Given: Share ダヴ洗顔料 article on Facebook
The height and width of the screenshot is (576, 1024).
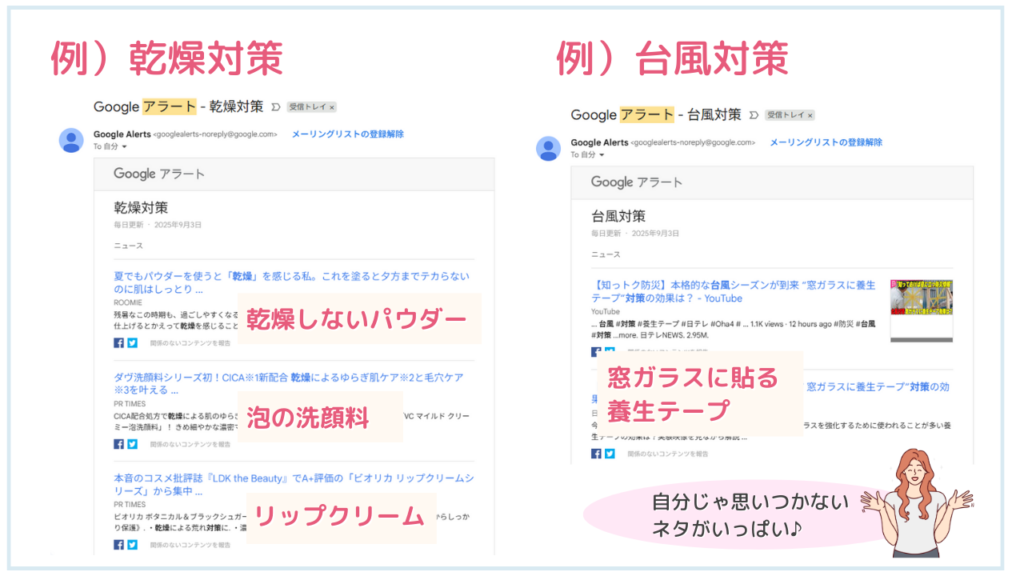Looking at the screenshot, I should click(x=119, y=444).
